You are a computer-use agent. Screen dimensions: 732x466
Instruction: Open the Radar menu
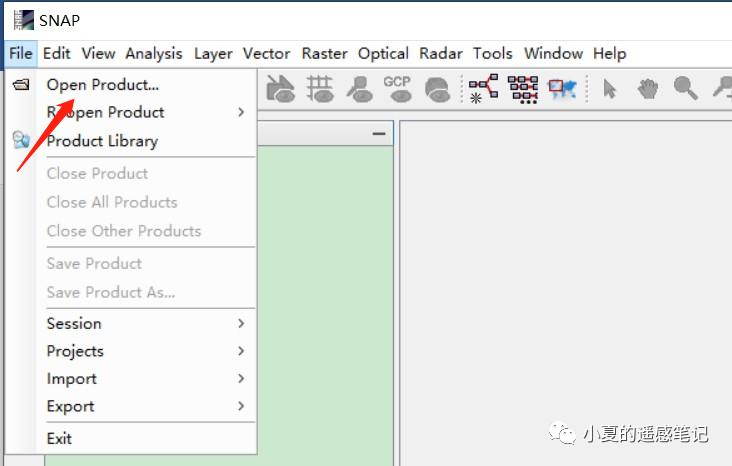click(441, 54)
